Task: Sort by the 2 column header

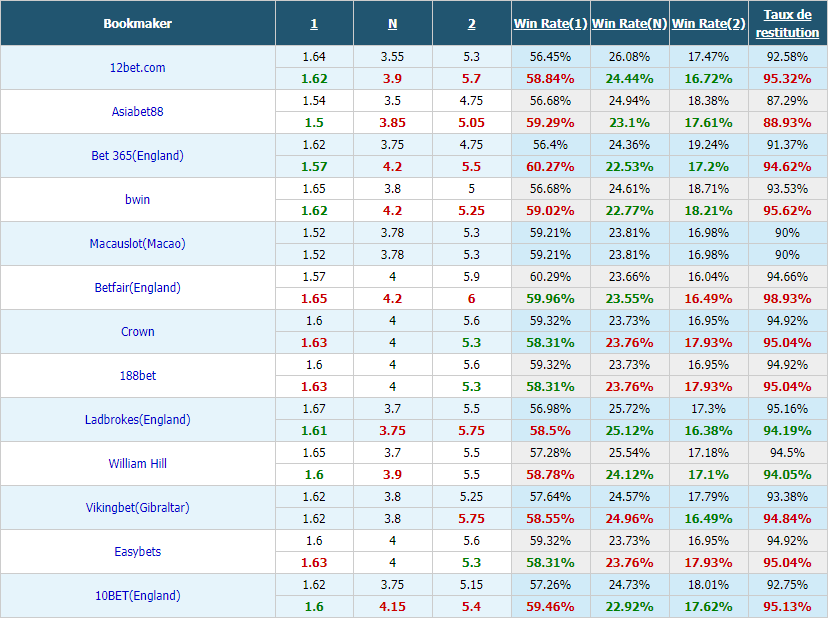Action: tap(472, 24)
